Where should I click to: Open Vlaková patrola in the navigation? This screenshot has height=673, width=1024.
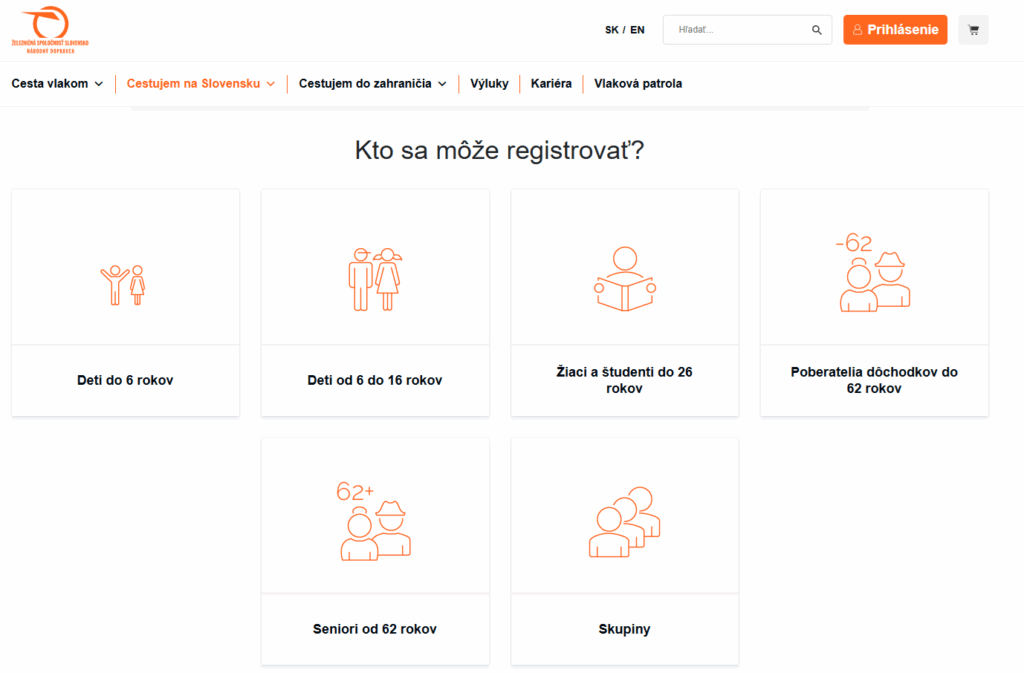coord(638,84)
